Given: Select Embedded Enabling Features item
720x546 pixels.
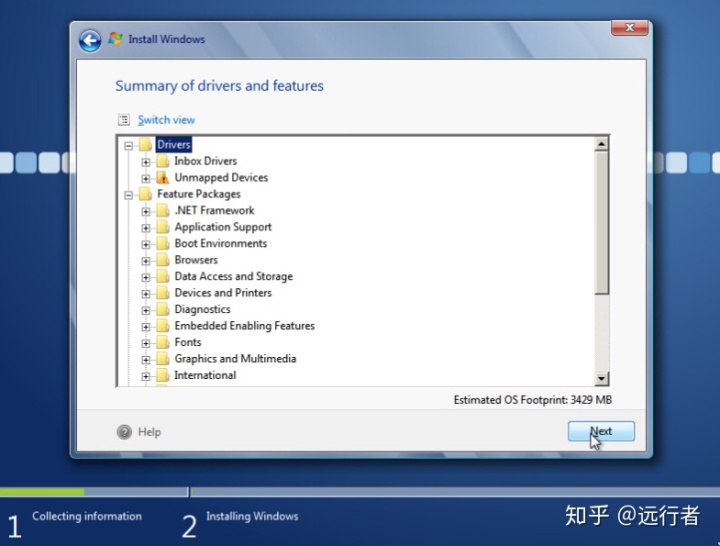Looking at the screenshot, I should (x=244, y=326).
